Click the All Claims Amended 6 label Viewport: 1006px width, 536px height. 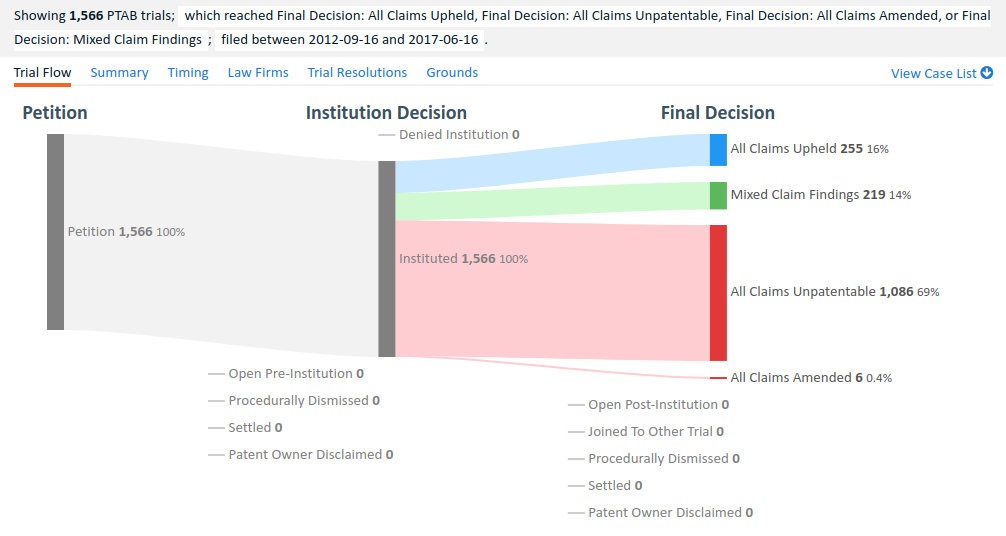(x=796, y=378)
